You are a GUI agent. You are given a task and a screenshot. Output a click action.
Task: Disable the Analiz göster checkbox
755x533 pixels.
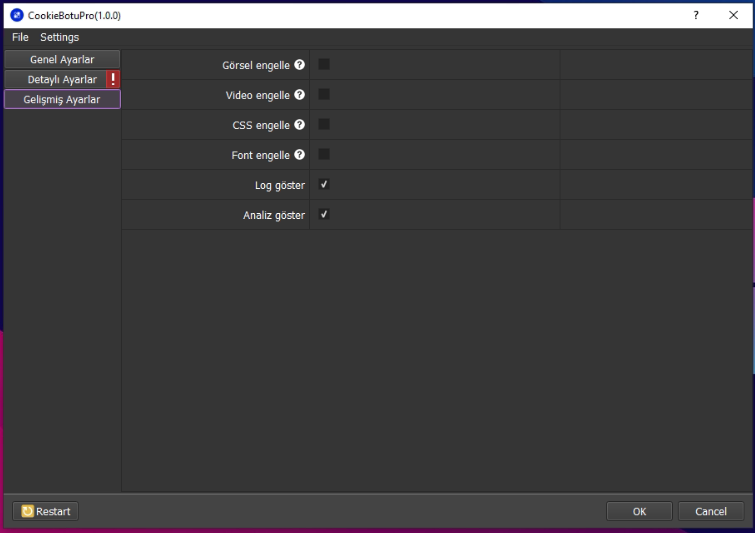tap(324, 215)
